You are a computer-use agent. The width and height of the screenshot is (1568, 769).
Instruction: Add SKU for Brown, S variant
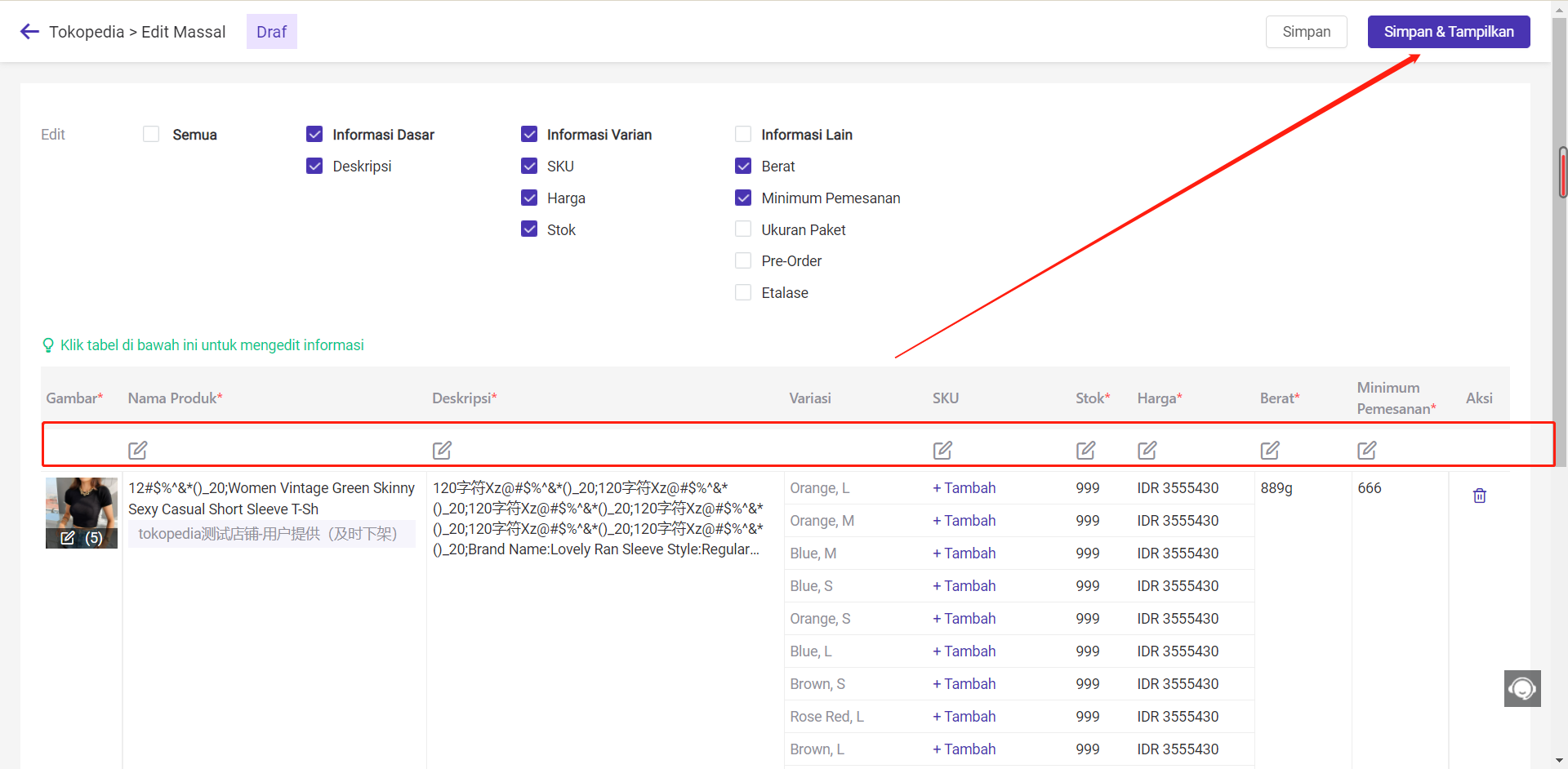(964, 684)
